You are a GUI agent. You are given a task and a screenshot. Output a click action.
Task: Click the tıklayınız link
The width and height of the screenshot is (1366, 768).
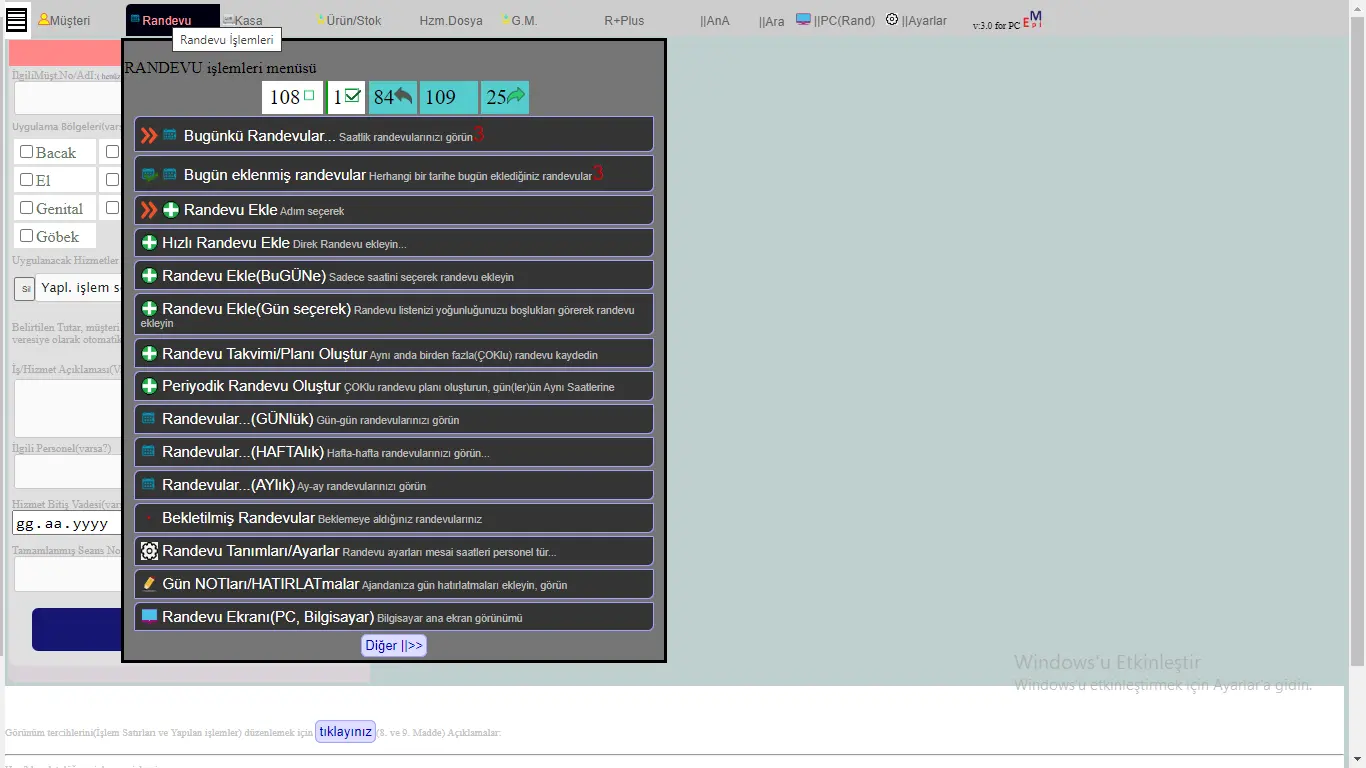click(x=345, y=731)
